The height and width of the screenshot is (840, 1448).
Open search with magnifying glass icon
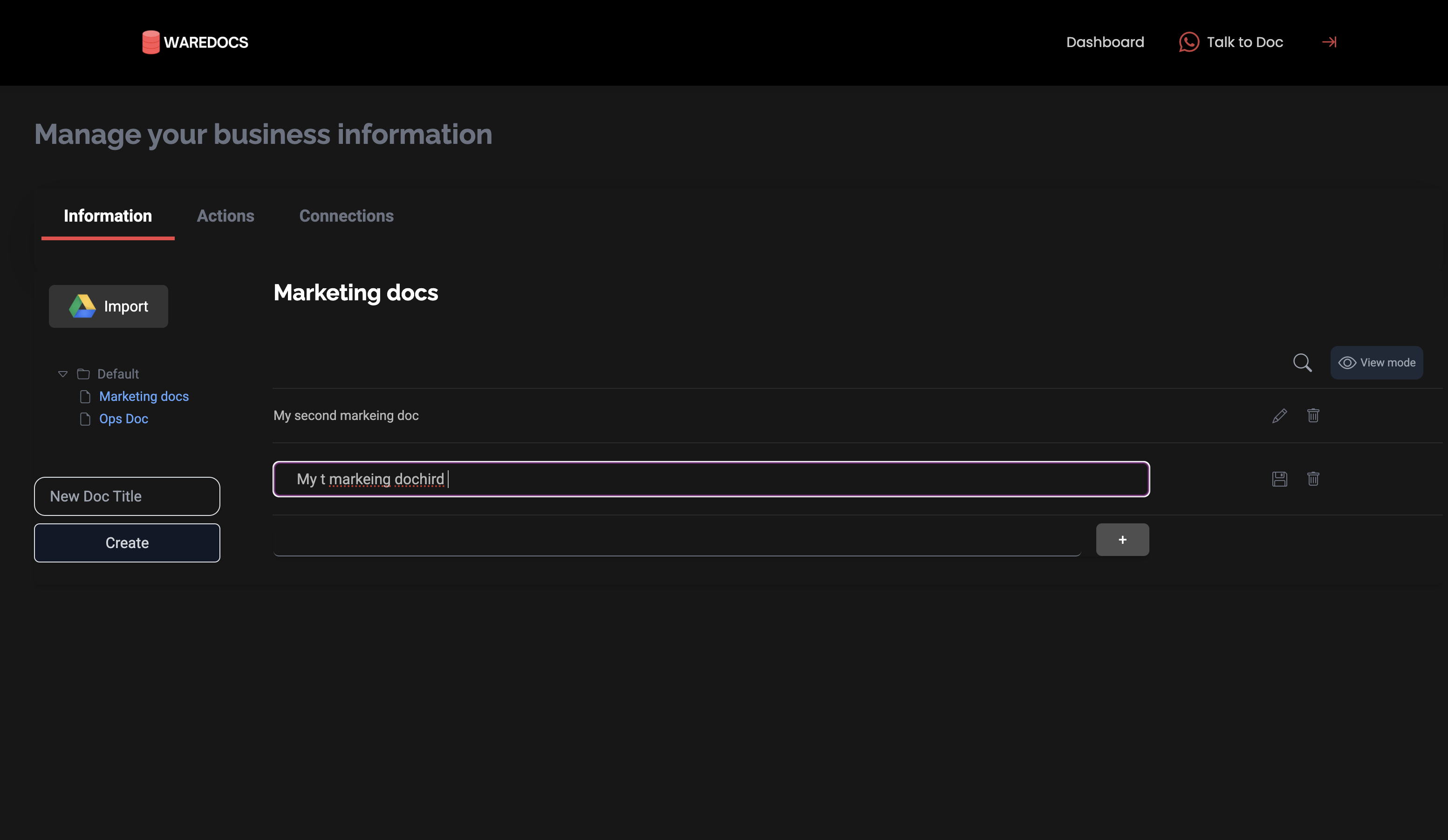(1302, 362)
